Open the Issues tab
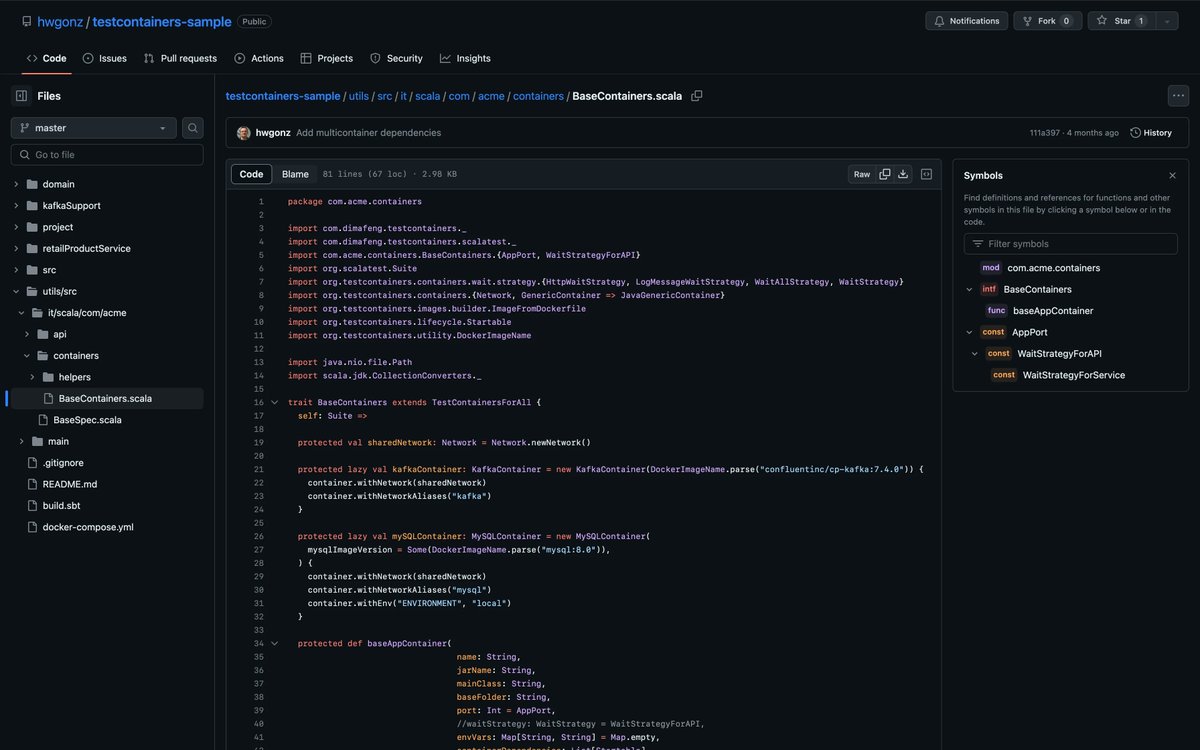This screenshot has height=750, width=1200. click(x=104, y=58)
